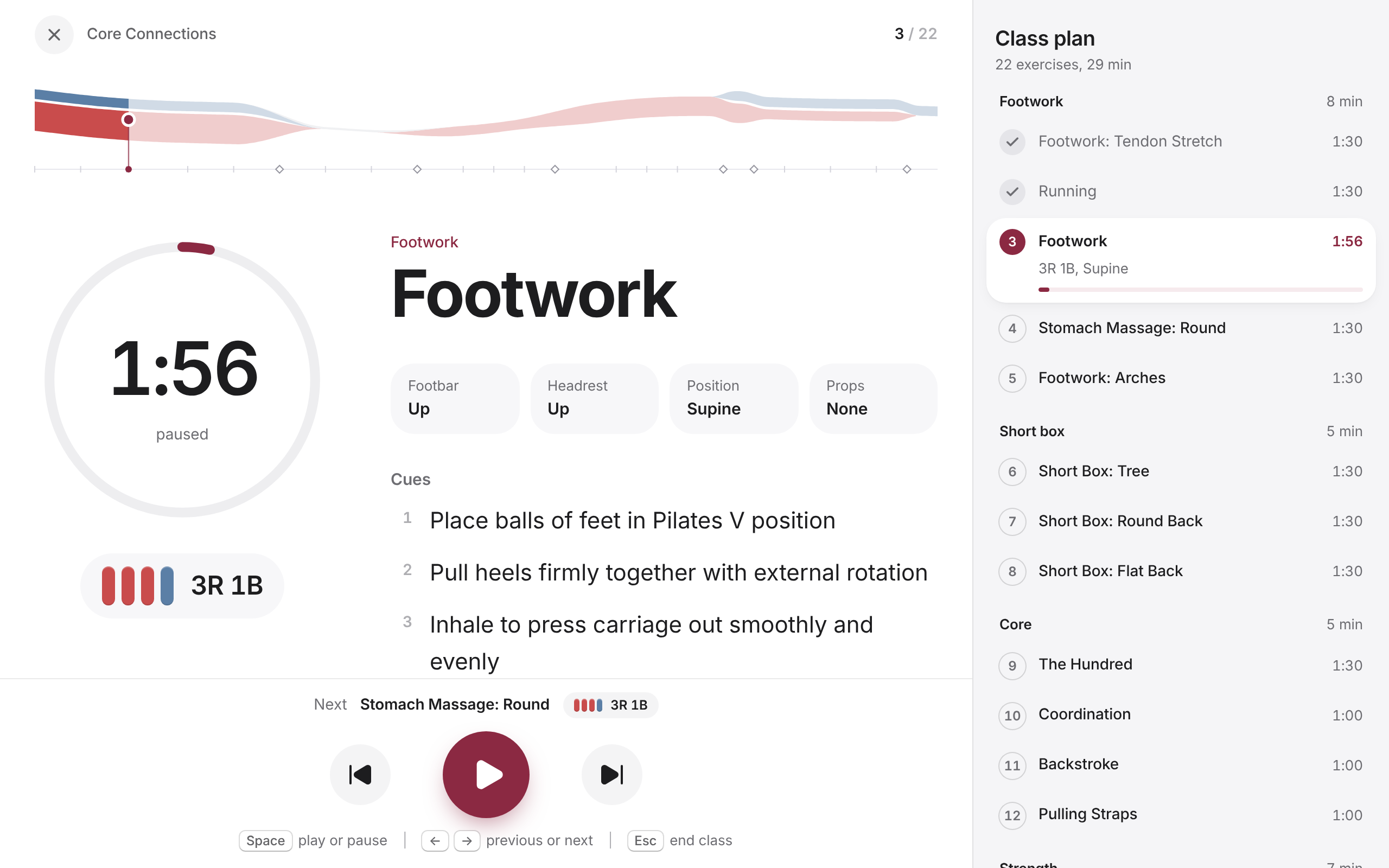Screen dimensions: 1389x868
Task: Click number 4 circle for Stomach Massage
Action: pyautogui.click(x=1012, y=328)
